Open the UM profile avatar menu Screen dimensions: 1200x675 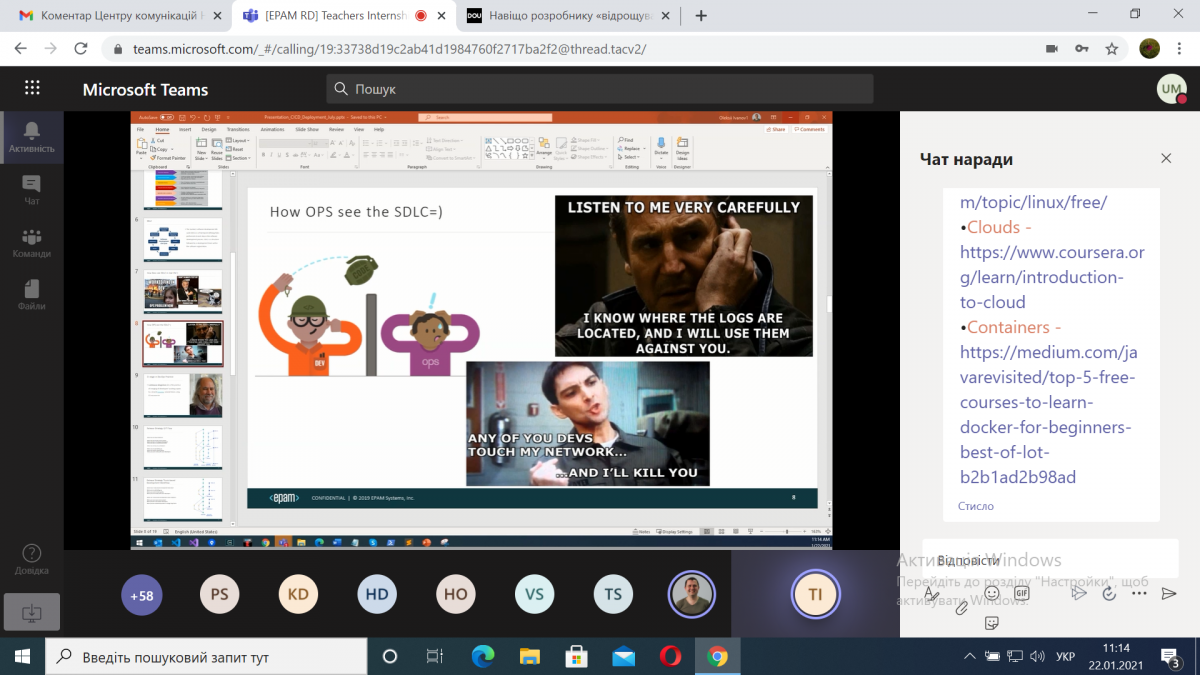(1171, 89)
